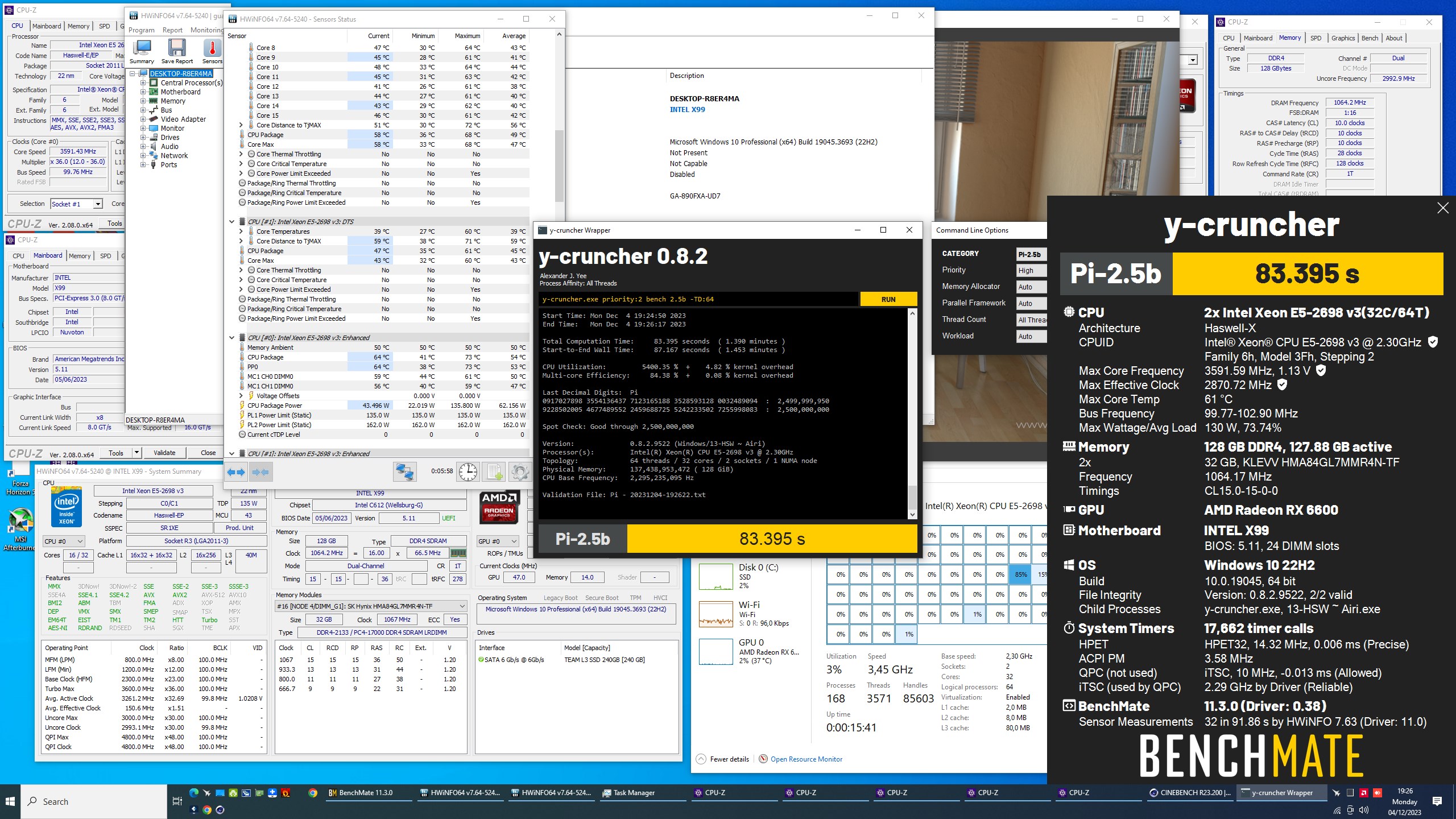The image size is (1456, 819).
Task: Click the logging sheet-with-plus icon
Action: tap(494, 471)
